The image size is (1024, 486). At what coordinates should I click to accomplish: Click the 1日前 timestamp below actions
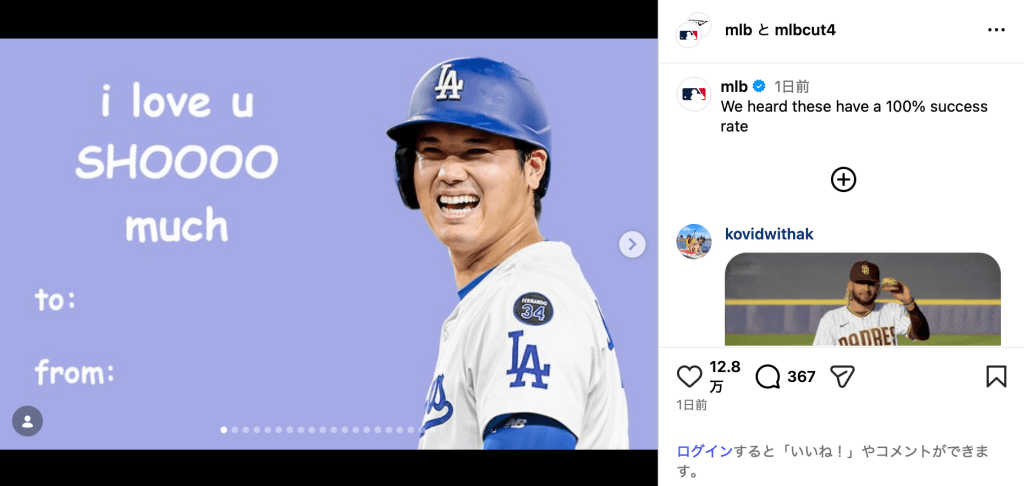click(x=692, y=405)
